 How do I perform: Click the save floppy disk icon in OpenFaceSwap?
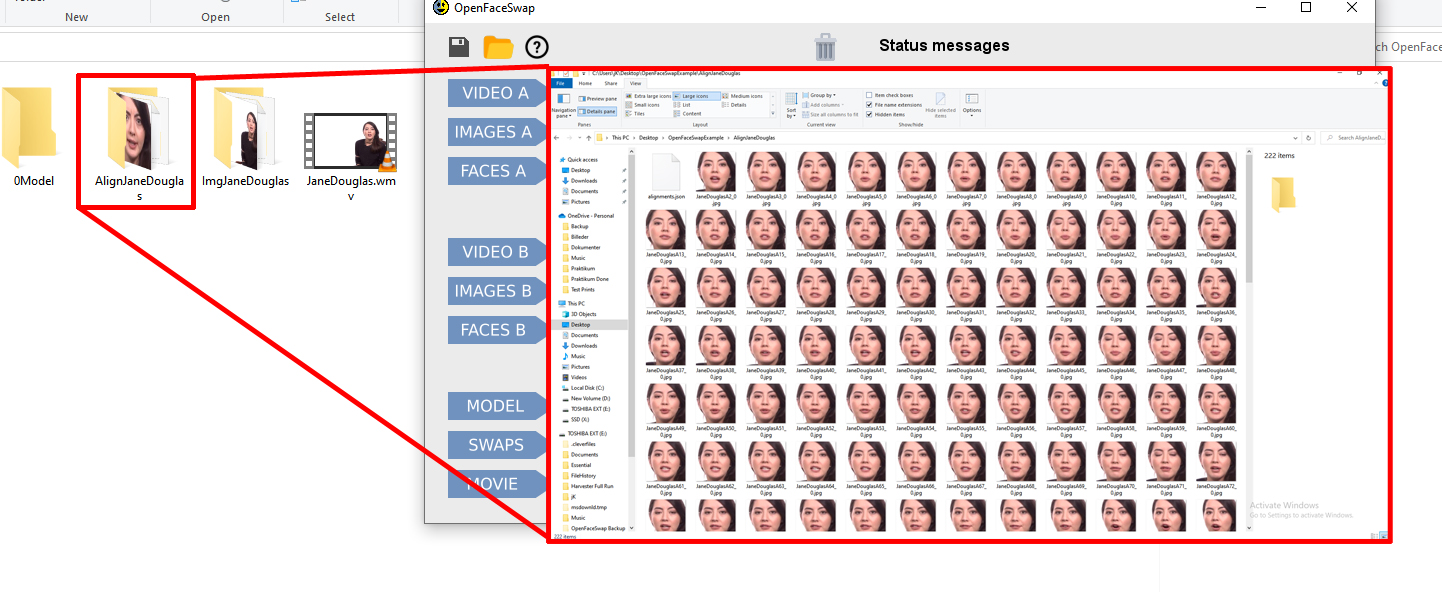click(x=459, y=47)
